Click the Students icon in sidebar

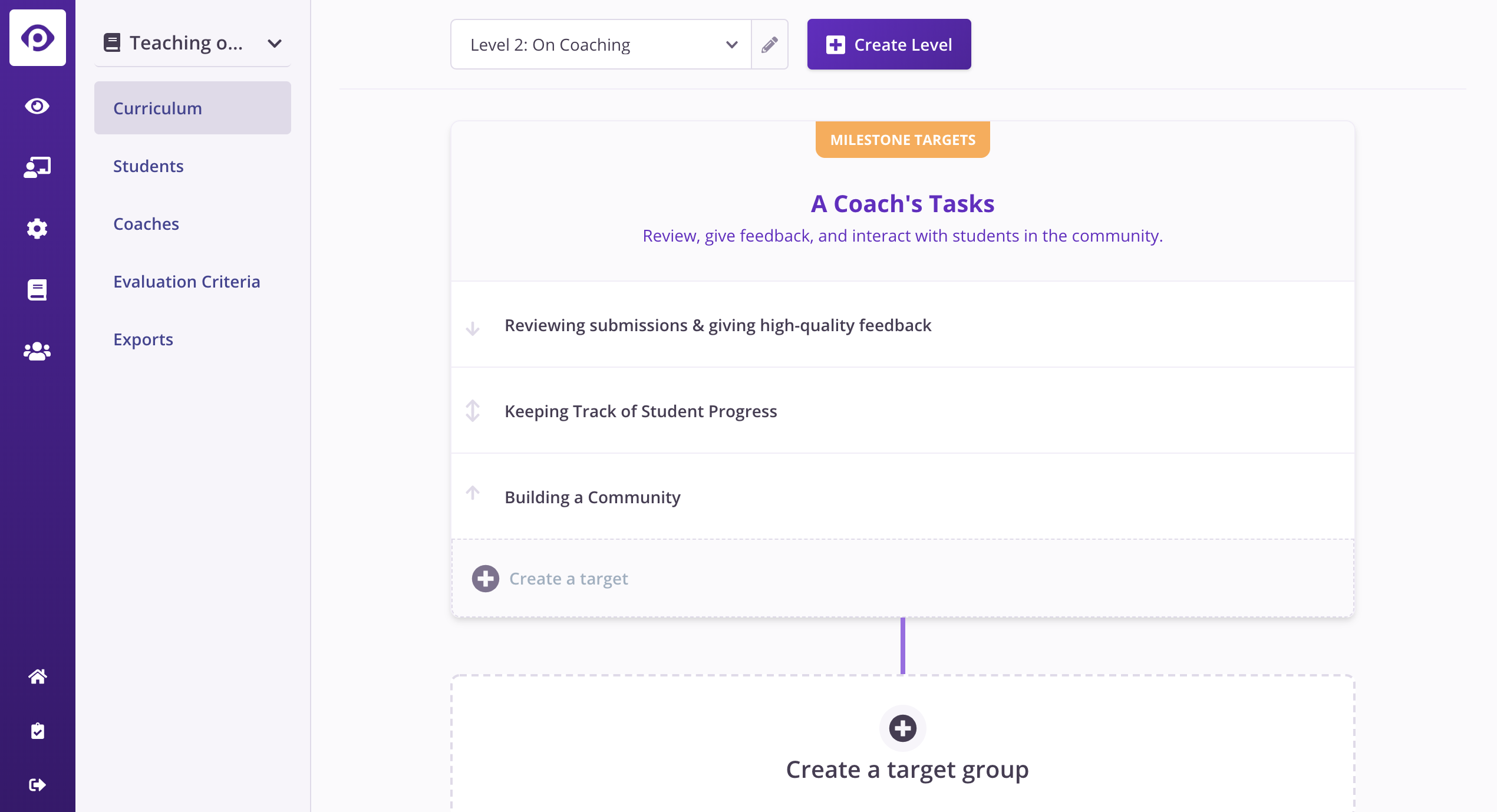[x=37, y=167]
